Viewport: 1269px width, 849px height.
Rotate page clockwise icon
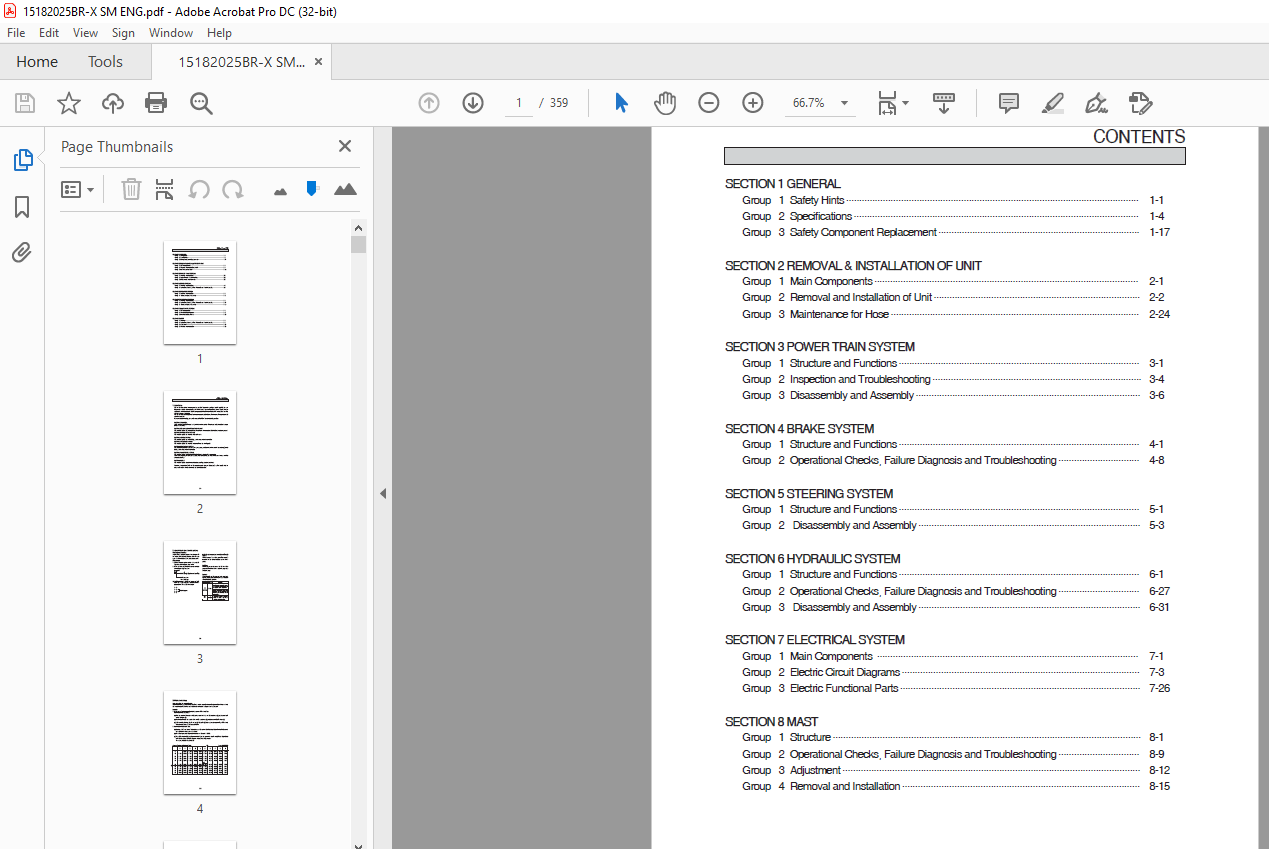[233, 189]
